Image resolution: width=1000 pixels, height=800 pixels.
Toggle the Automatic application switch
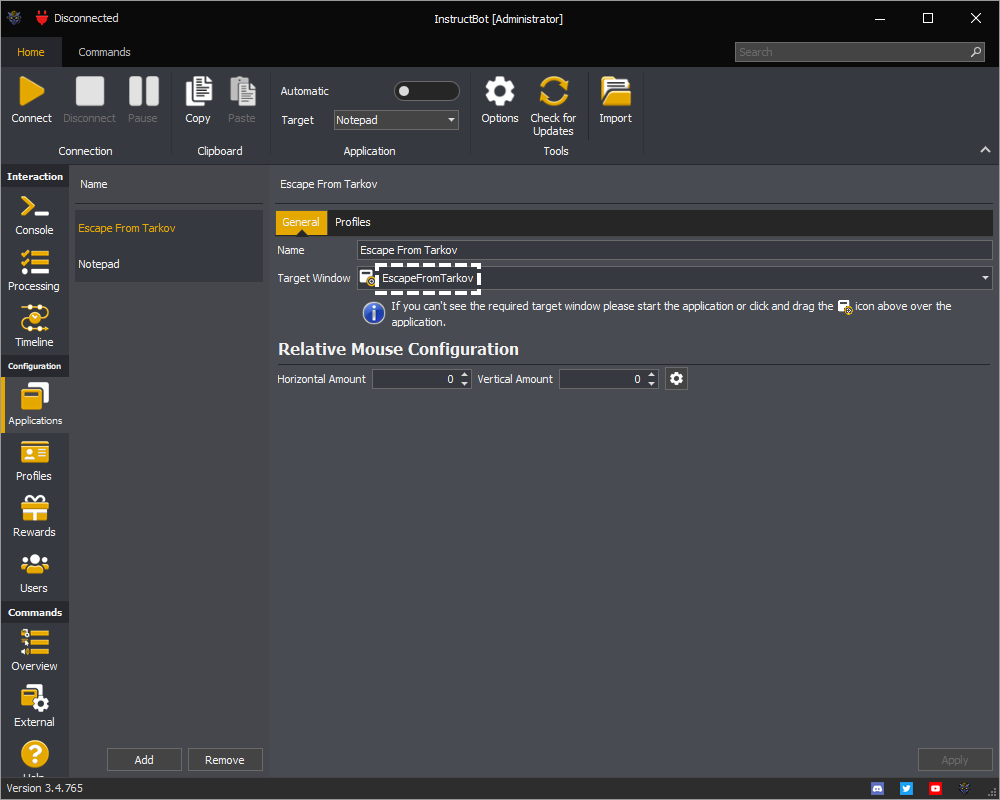pos(427,91)
